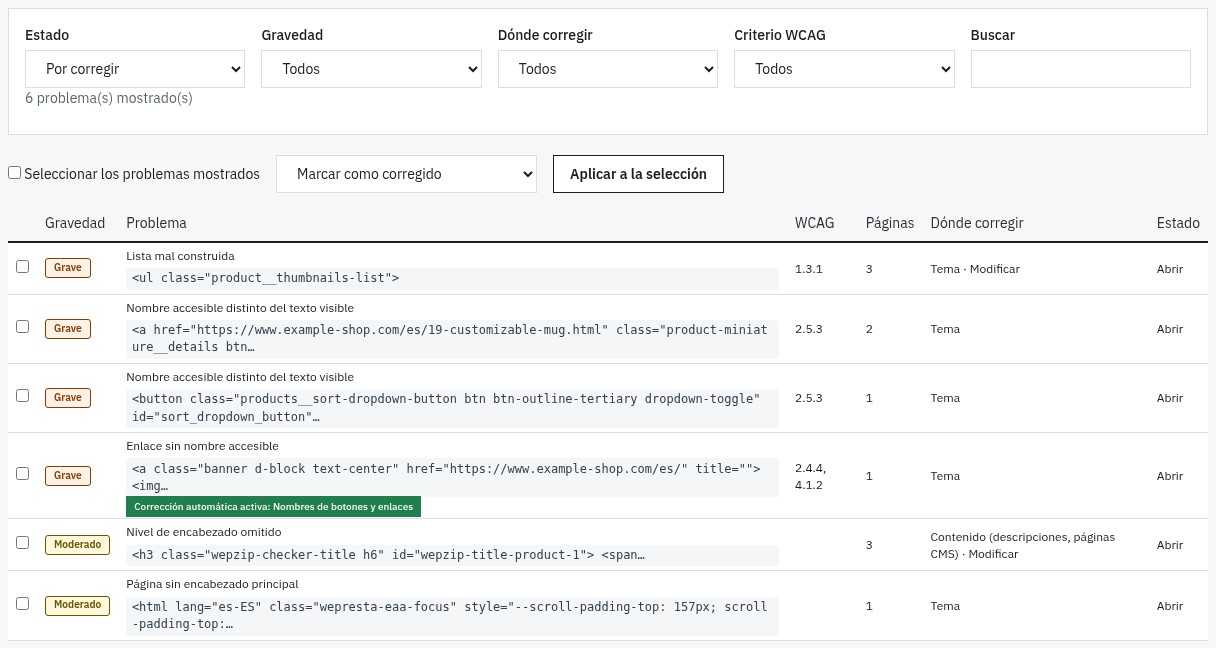Click Abrir for Nivel de encabezado omitido
The image size is (1216, 648).
coord(1170,545)
